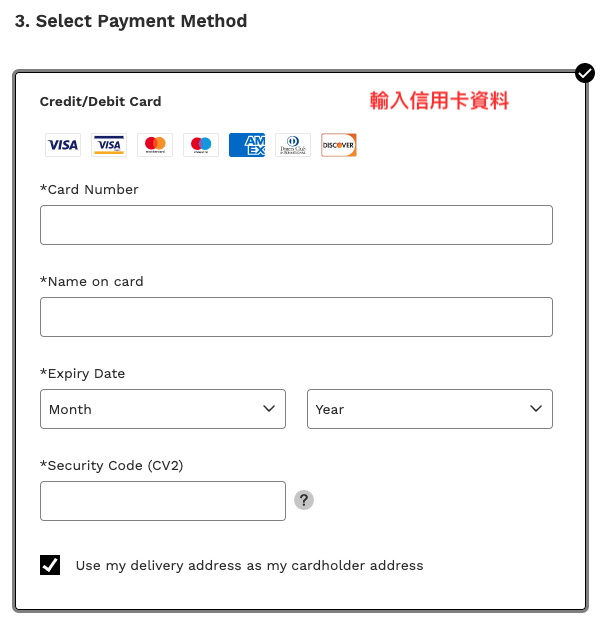This screenshot has height=623, width=604.
Task: Click the Select Payment Method heading
Action: 131,21
